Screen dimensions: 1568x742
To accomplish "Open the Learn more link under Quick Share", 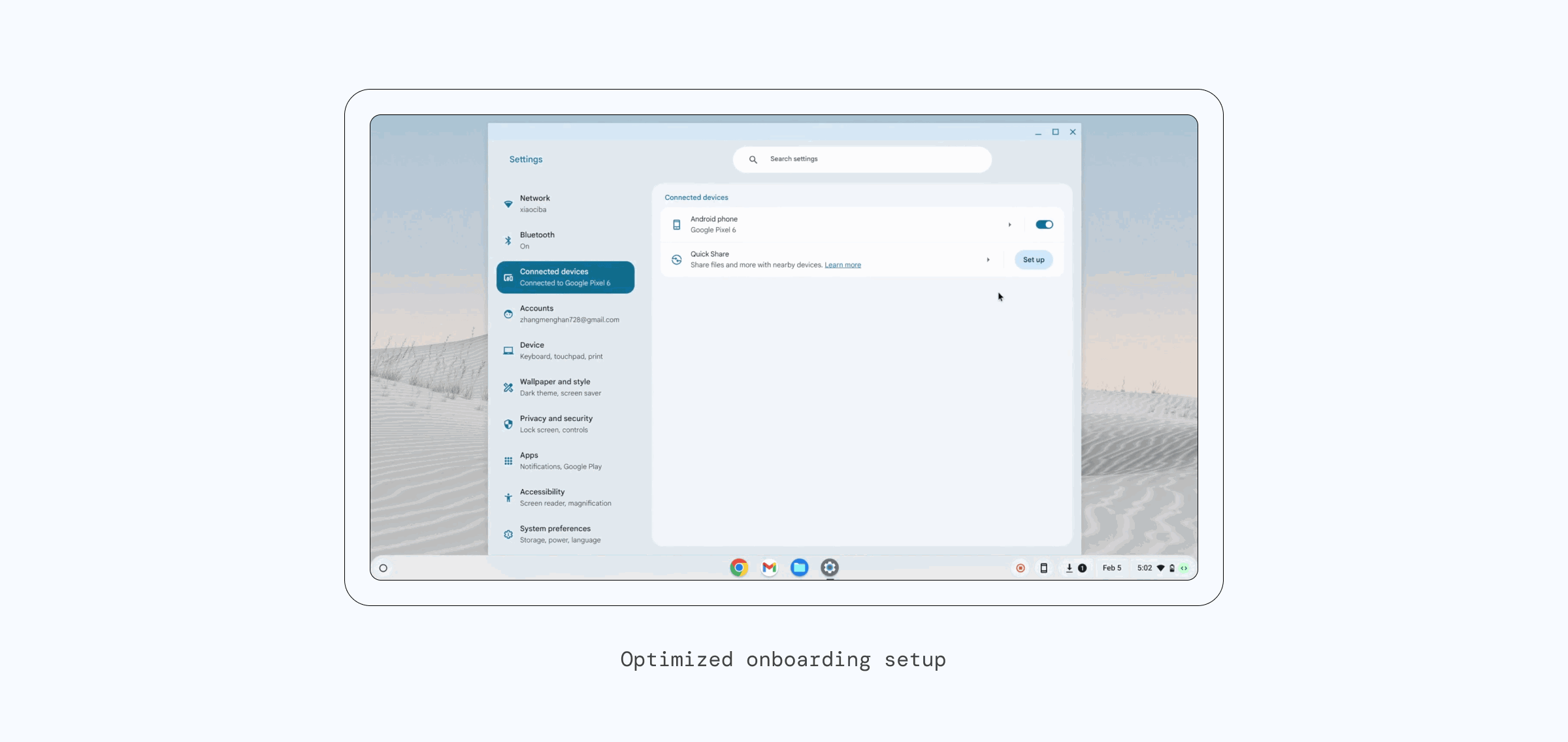I will [x=843, y=265].
